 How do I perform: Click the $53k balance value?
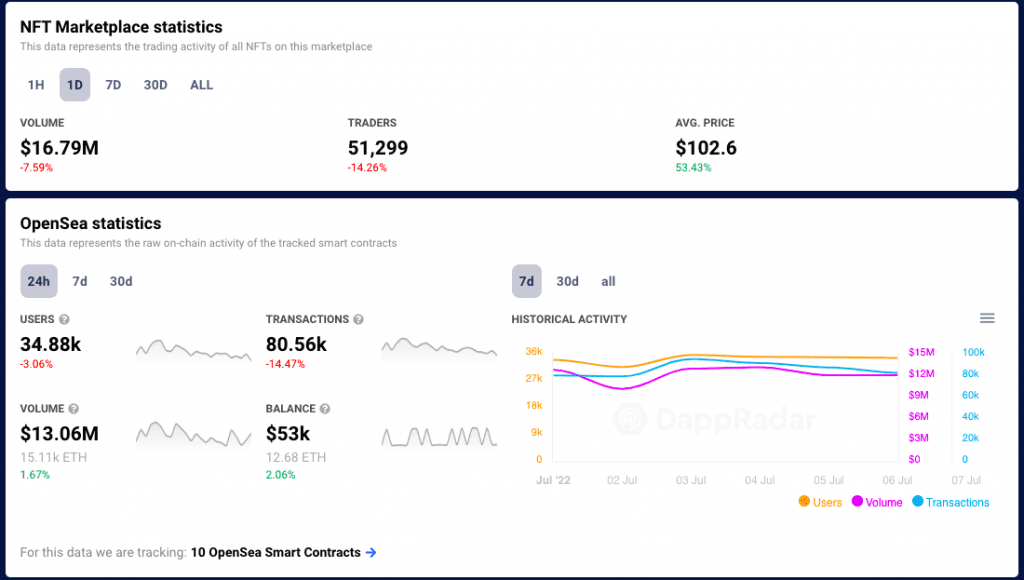click(288, 434)
